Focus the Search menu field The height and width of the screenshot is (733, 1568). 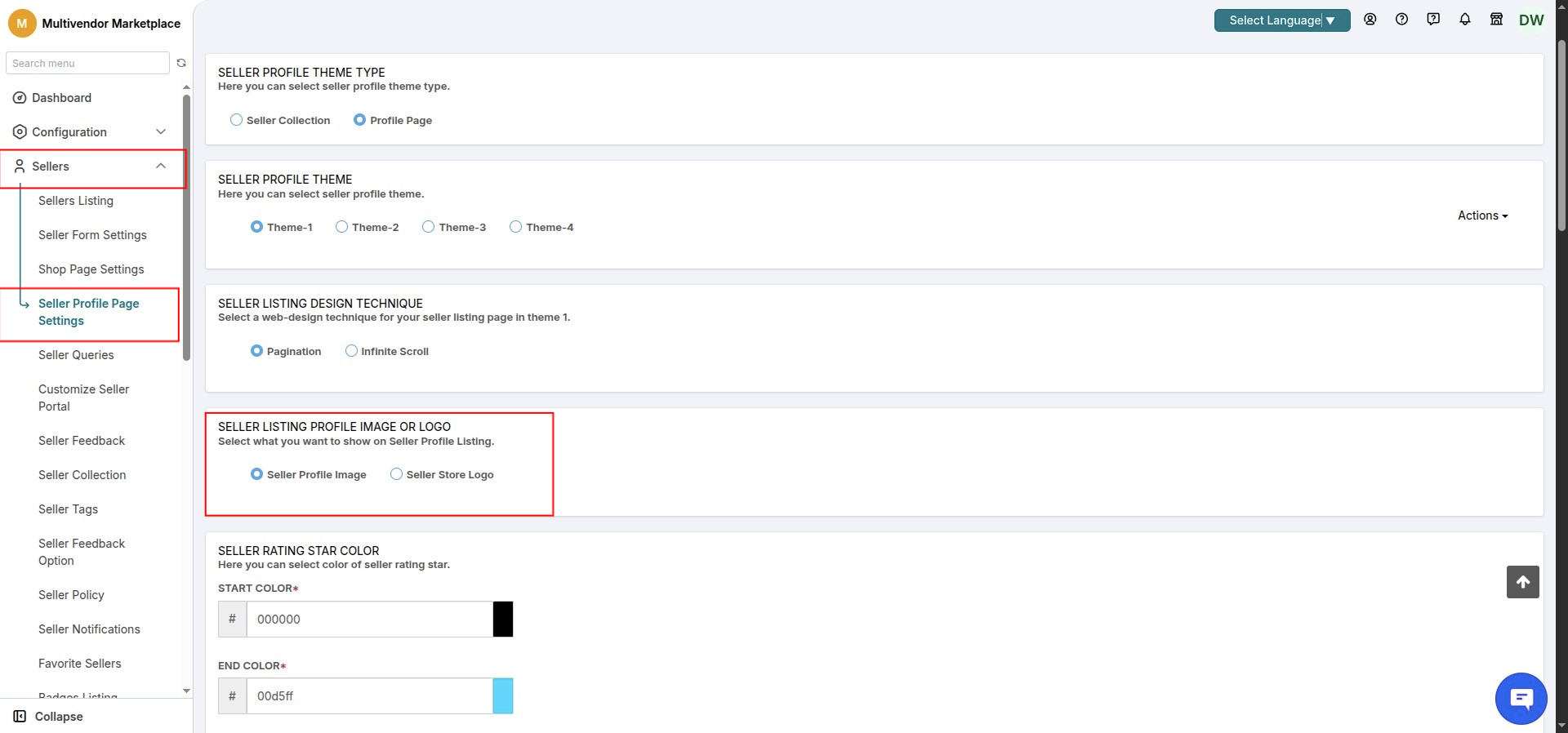coord(87,63)
